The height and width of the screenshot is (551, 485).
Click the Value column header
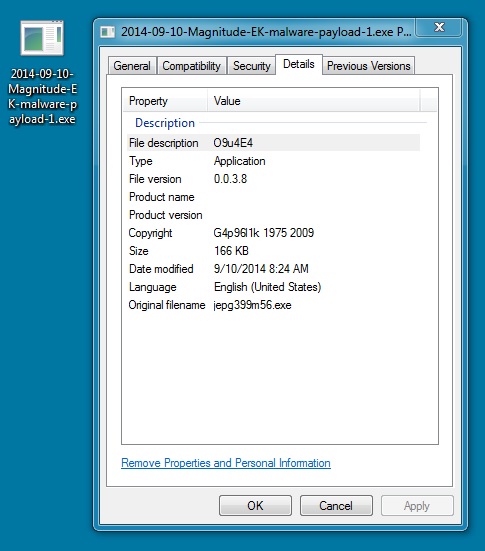[313, 101]
